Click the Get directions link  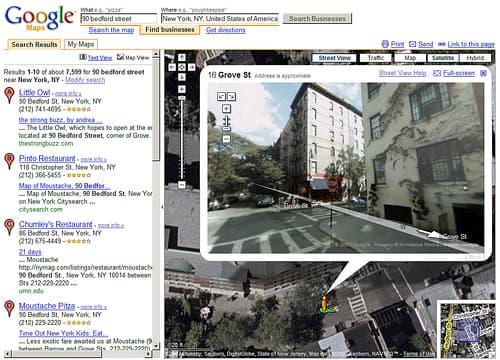point(226,30)
